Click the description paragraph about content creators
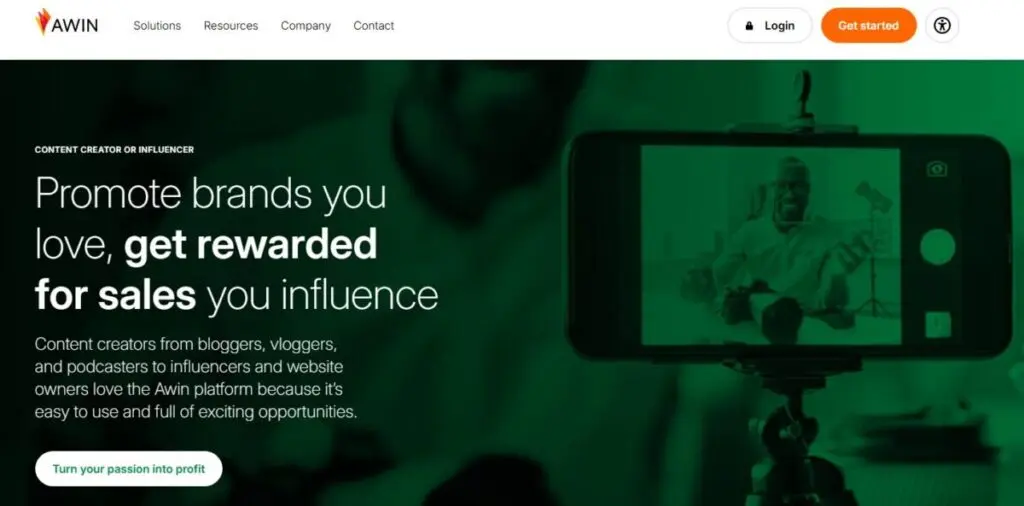 coord(197,378)
